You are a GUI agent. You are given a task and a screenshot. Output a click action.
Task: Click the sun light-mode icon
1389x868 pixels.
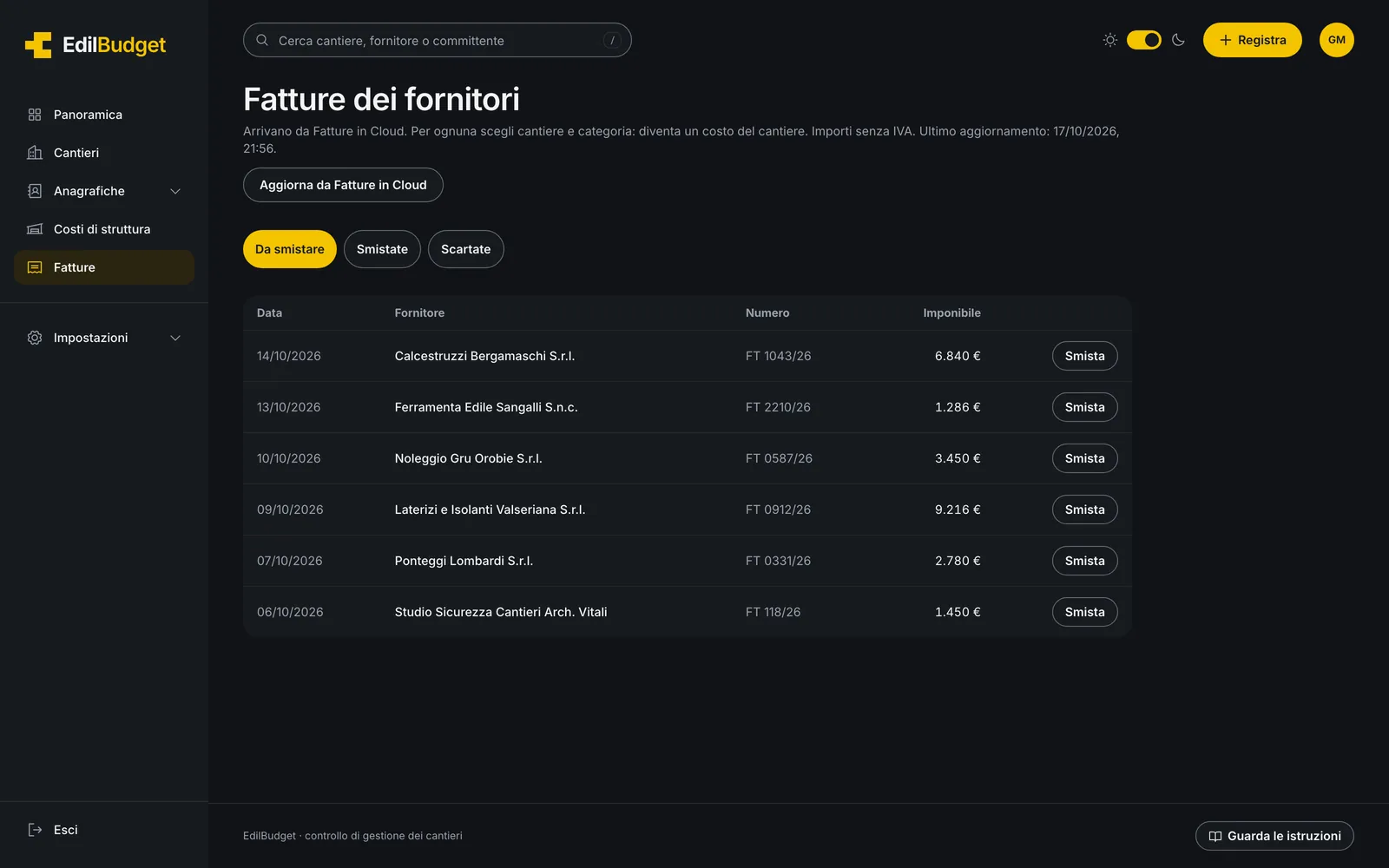[1109, 40]
